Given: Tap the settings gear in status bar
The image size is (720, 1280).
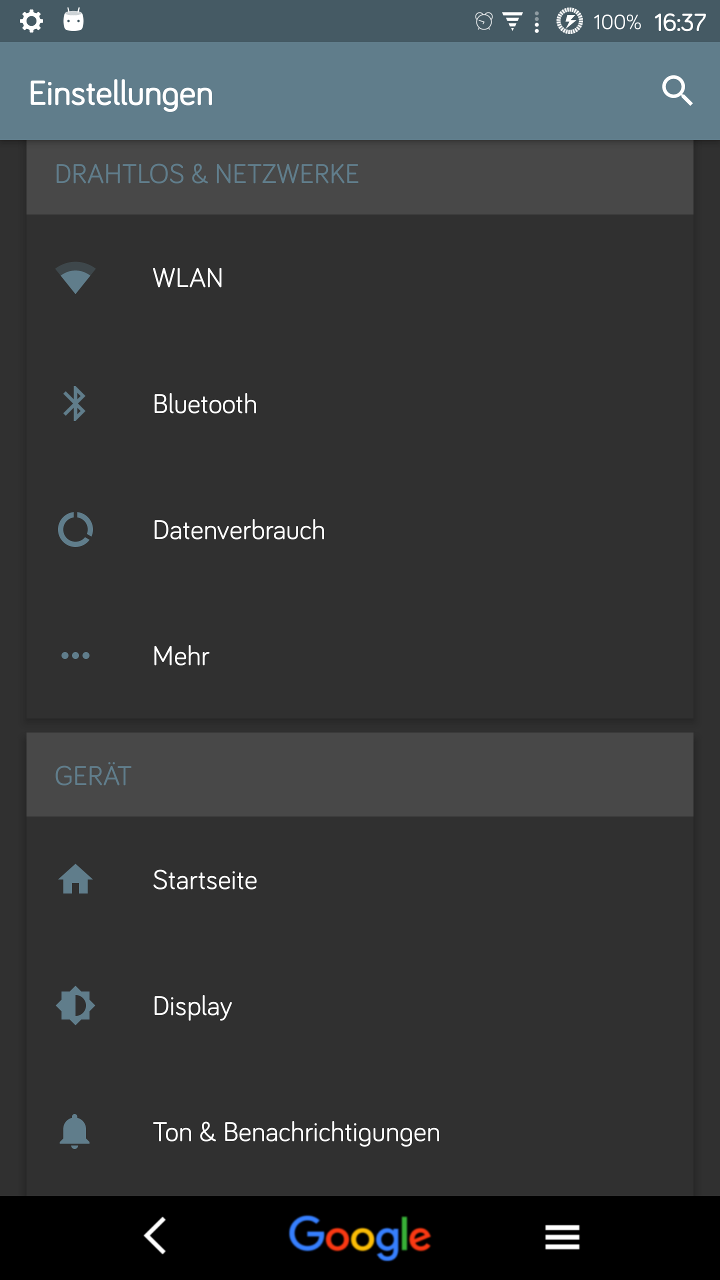Looking at the screenshot, I should [x=31, y=21].
